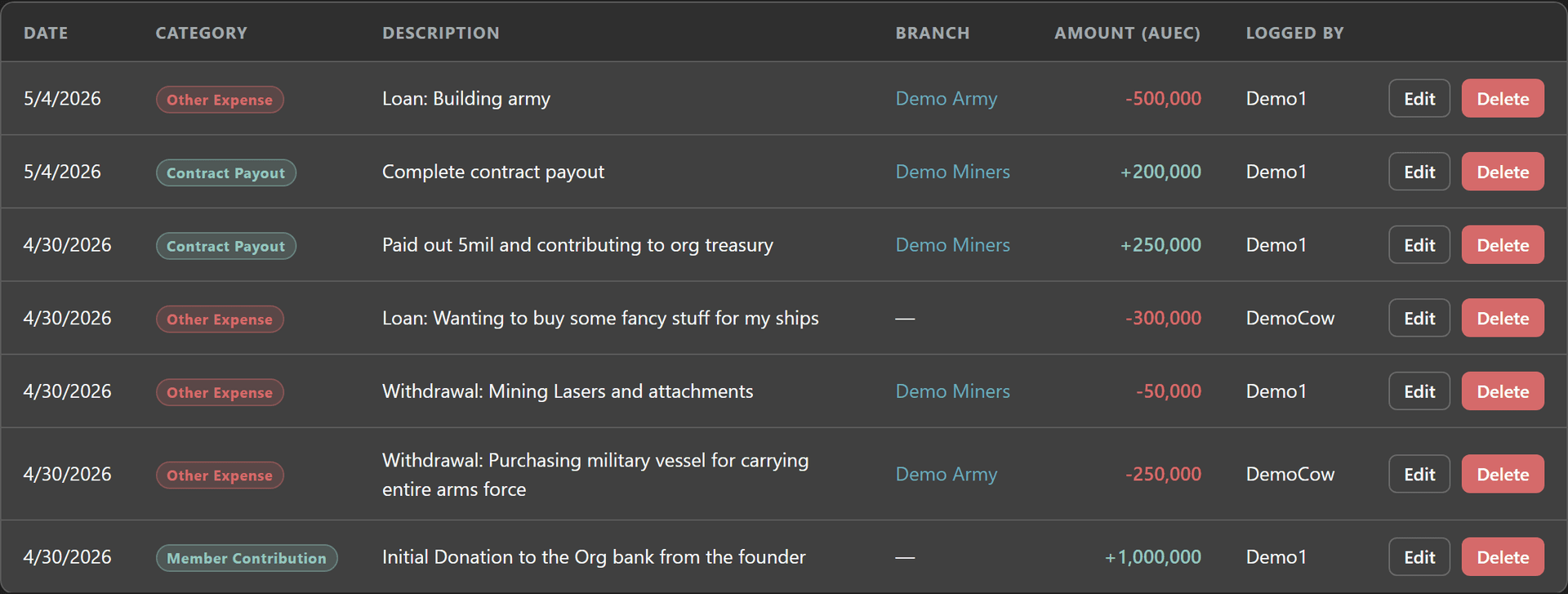
Task: Select the -300,000 amount
Action: pos(1163,318)
